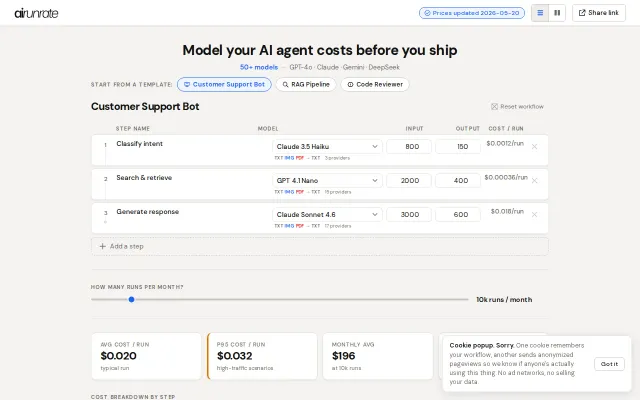
Task: Click the airunrate logo
Action: [x=36, y=13]
